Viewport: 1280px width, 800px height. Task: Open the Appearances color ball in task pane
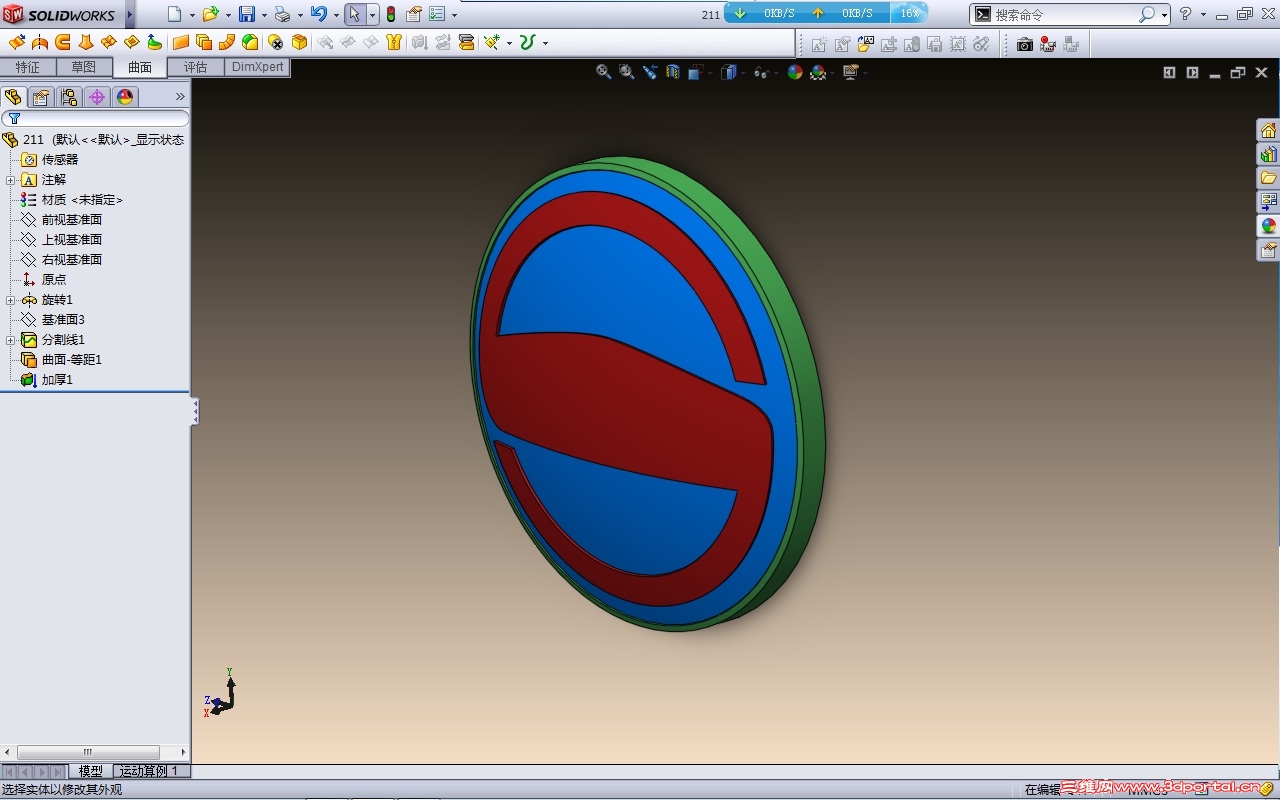pyautogui.click(x=1268, y=226)
